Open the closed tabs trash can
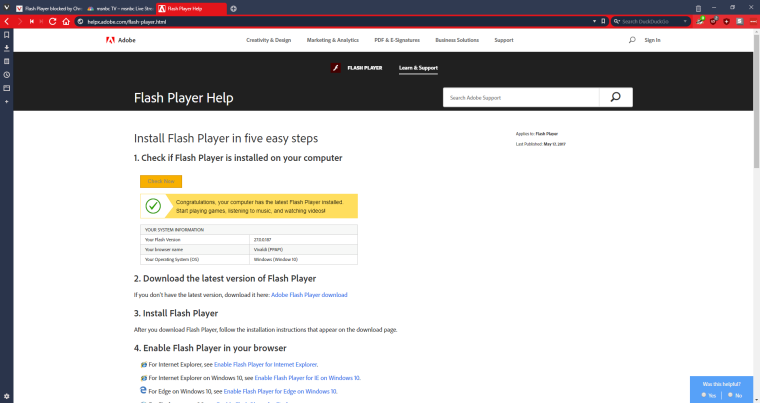This screenshot has height=403, width=760. pos(698,8)
